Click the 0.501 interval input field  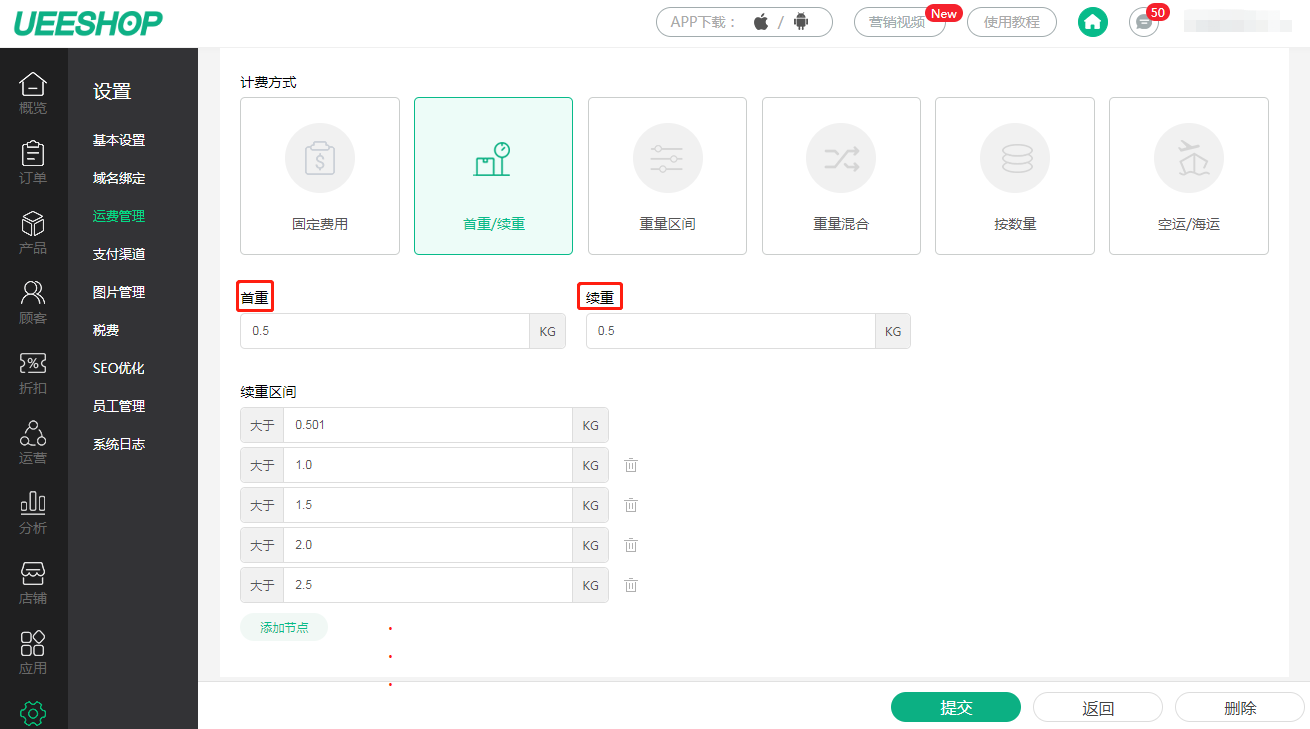pyautogui.click(x=428, y=425)
